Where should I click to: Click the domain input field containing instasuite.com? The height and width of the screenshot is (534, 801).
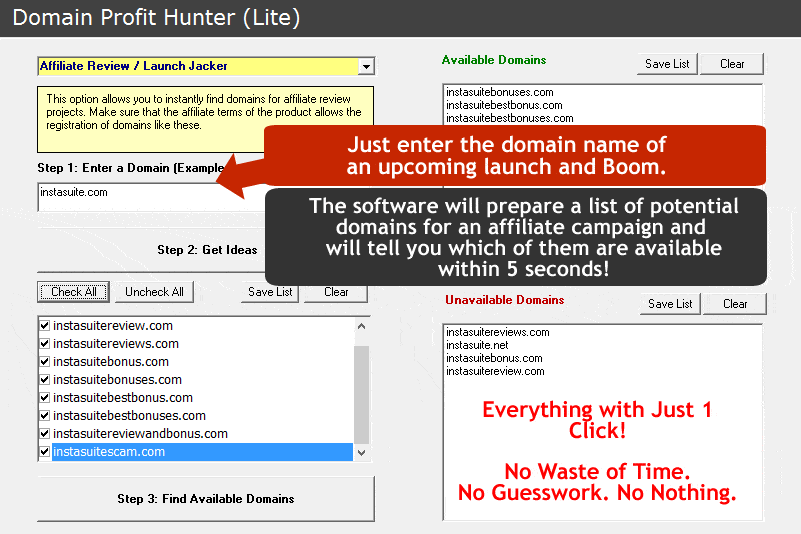151,197
